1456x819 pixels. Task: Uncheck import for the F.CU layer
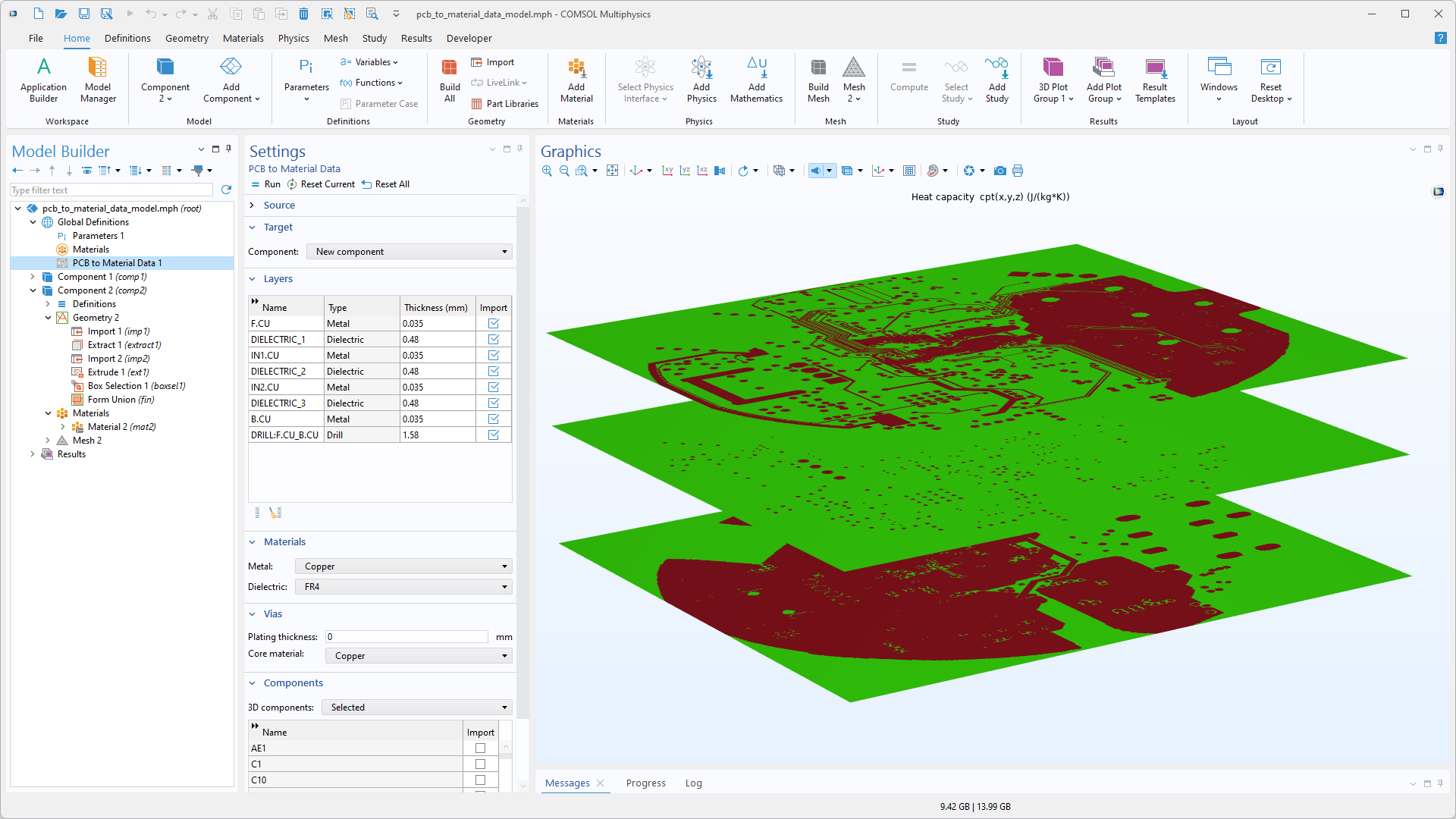coord(494,324)
